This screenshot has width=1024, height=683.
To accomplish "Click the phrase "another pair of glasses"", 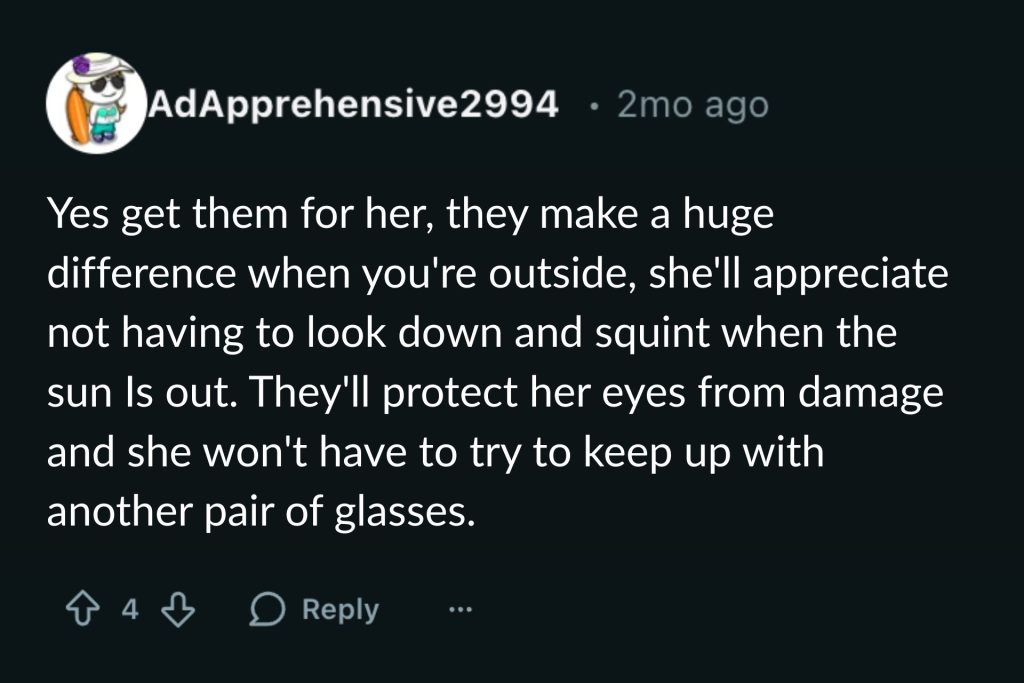I will pyautogui.click(x=257, y=511).
